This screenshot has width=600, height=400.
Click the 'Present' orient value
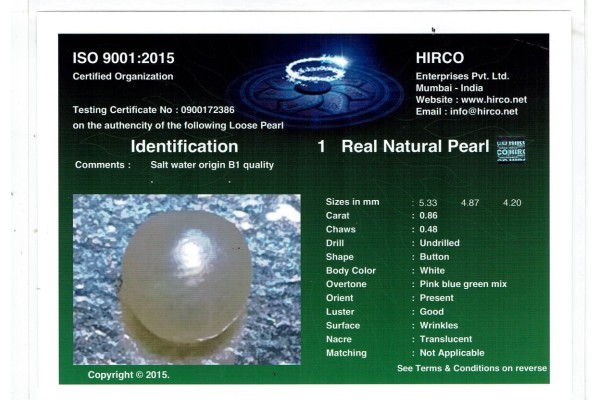coord(437,298)
